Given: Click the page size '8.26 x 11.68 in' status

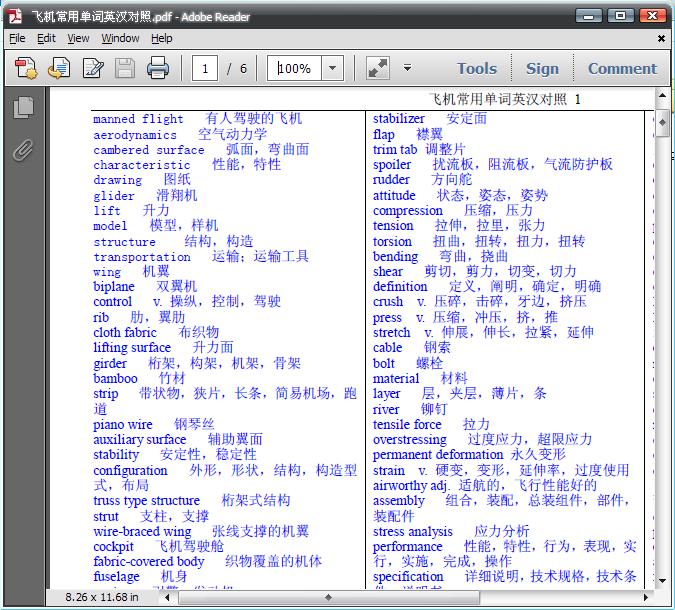Looking at the screenshot, I should pos(102,597).
